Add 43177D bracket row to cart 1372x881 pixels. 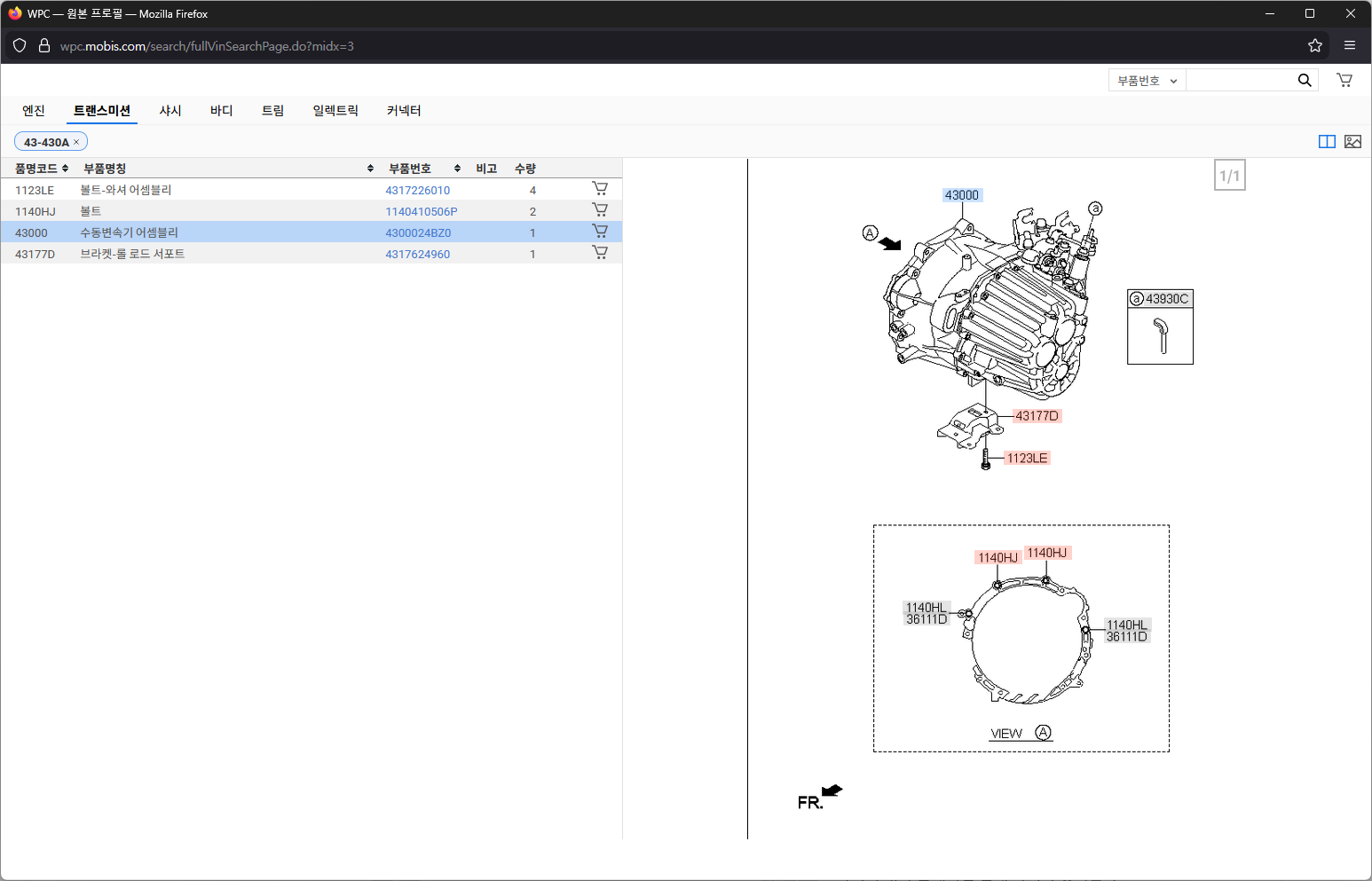coord(600,253)
